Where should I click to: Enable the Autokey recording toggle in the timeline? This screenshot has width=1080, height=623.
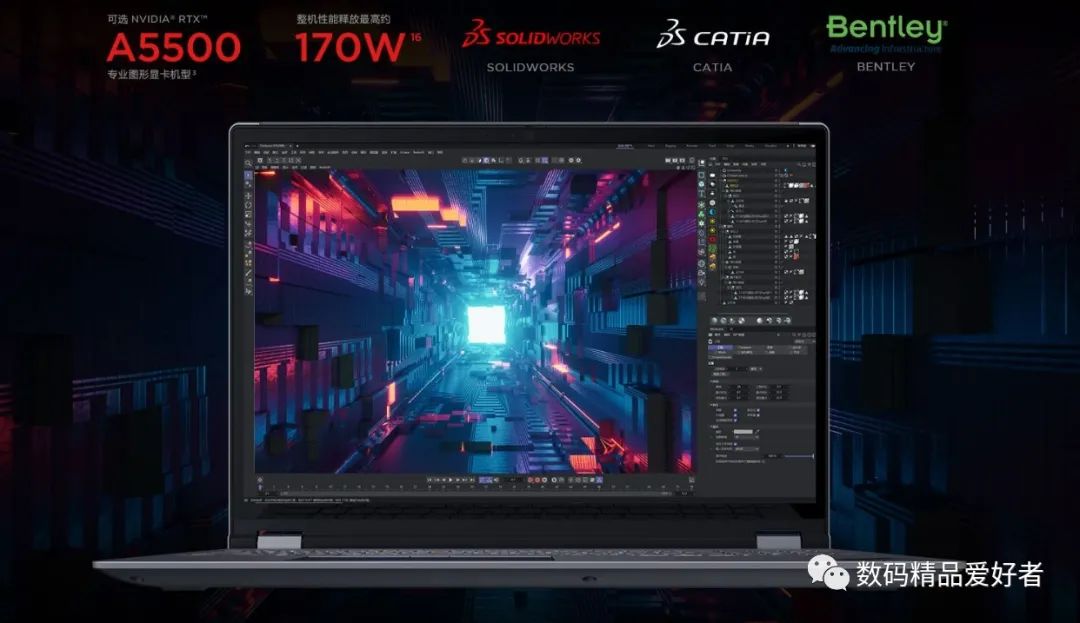(538, 480)
